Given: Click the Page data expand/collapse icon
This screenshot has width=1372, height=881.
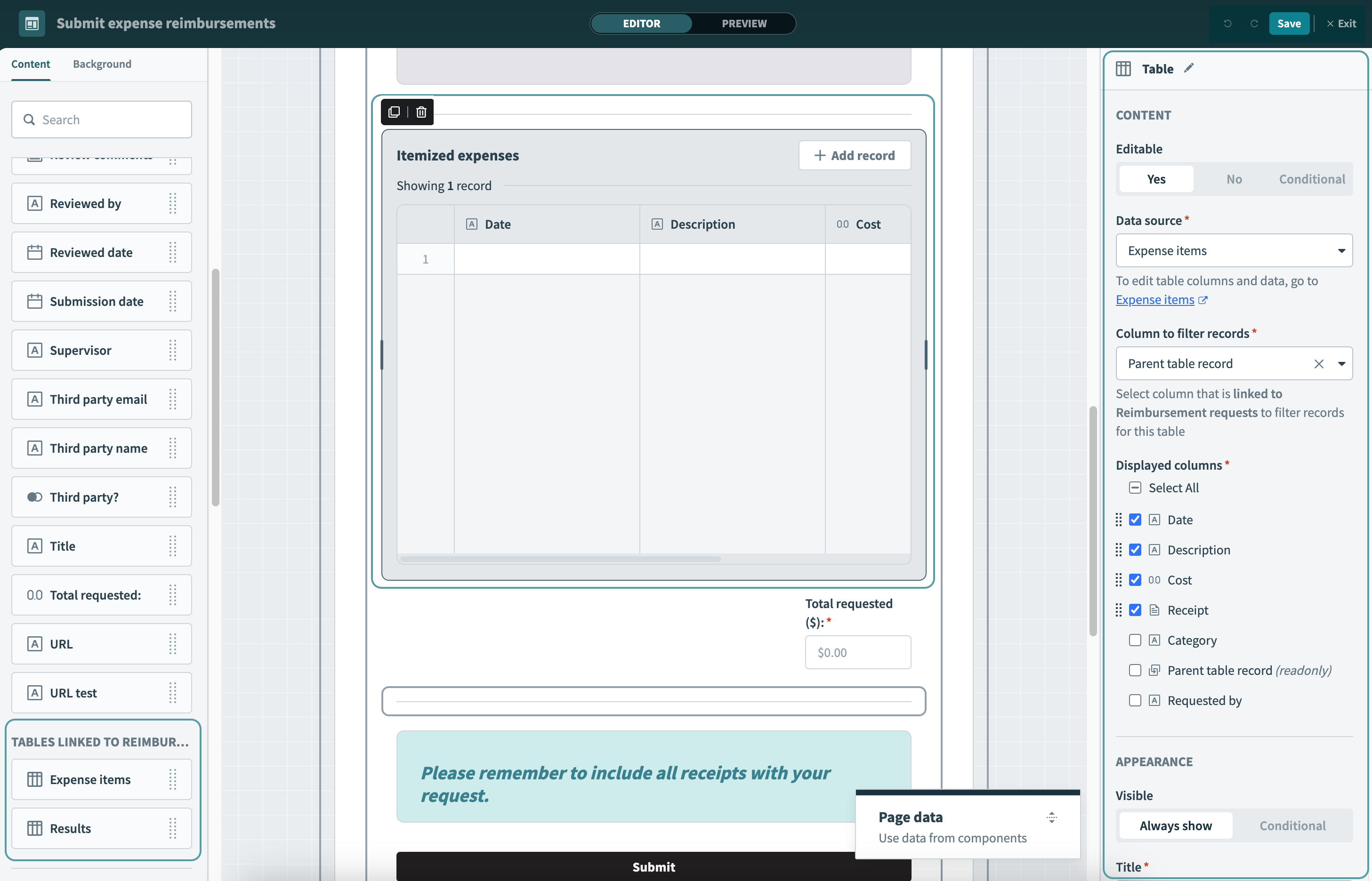Looking at the screenshot, I should [x=1051, y=817].
